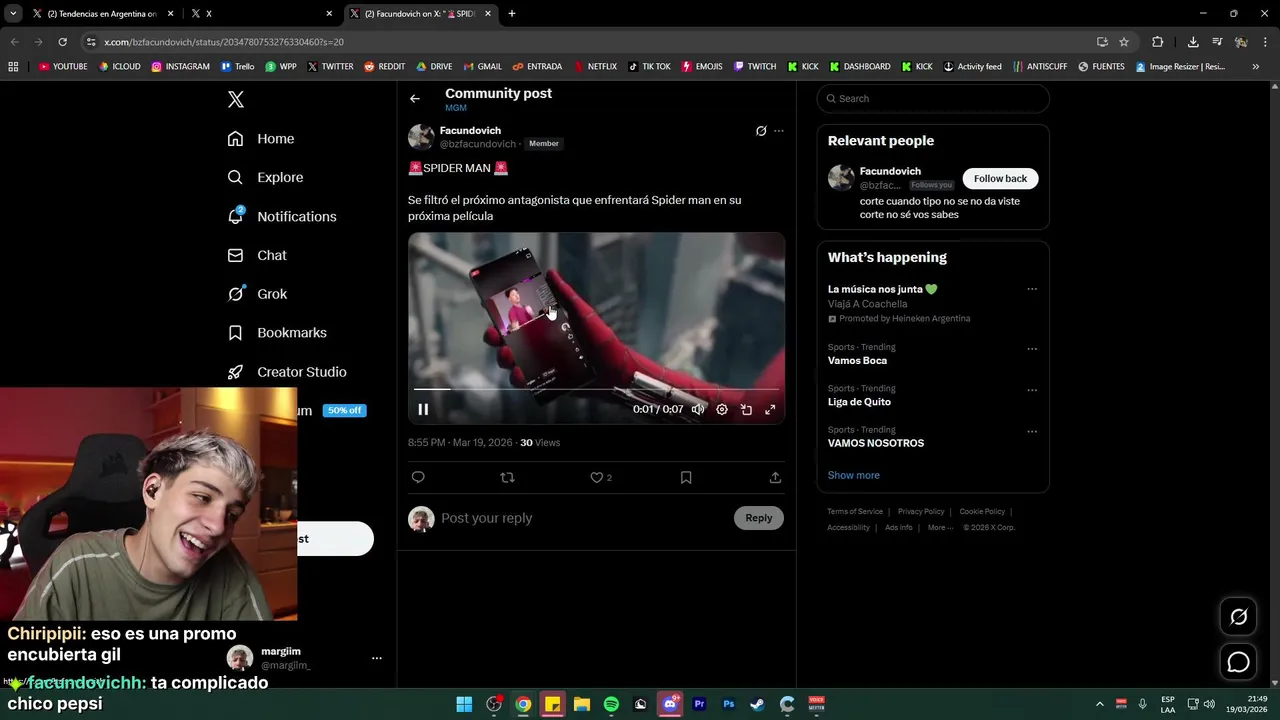
Task: Open more options for the Liga de Quito trend
Action: point(1032,390)
